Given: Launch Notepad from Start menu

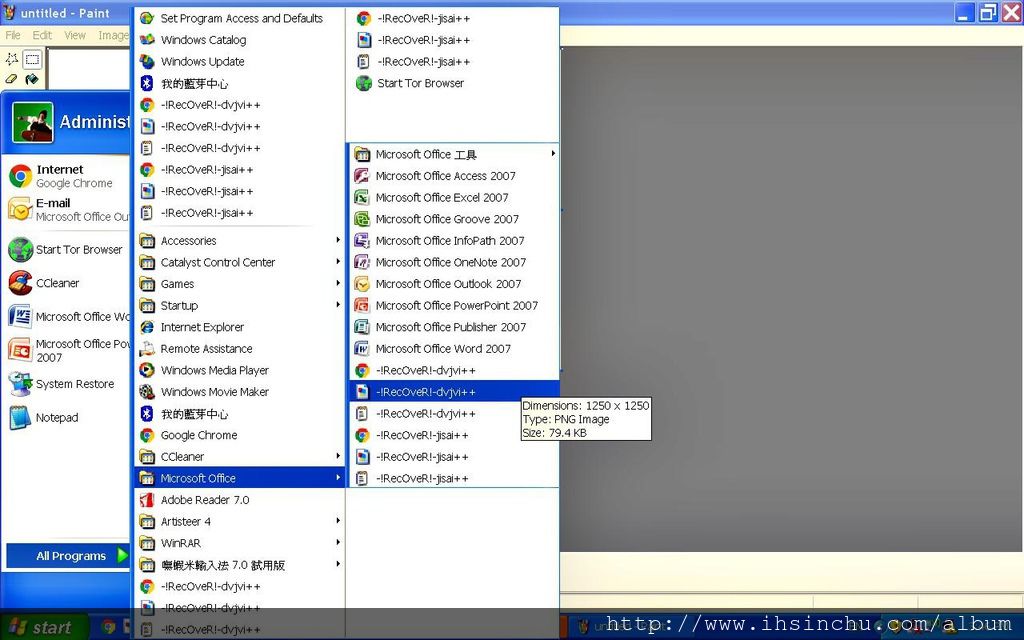Looking at the screenshot, I should point(69,417).
